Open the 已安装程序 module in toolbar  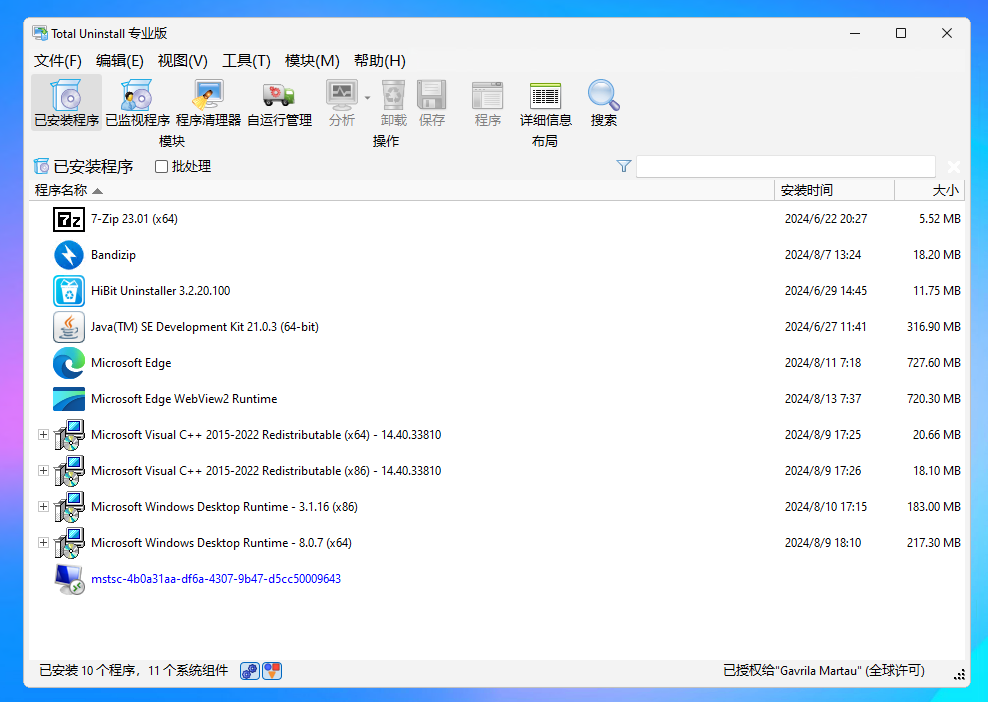point(66,103)
